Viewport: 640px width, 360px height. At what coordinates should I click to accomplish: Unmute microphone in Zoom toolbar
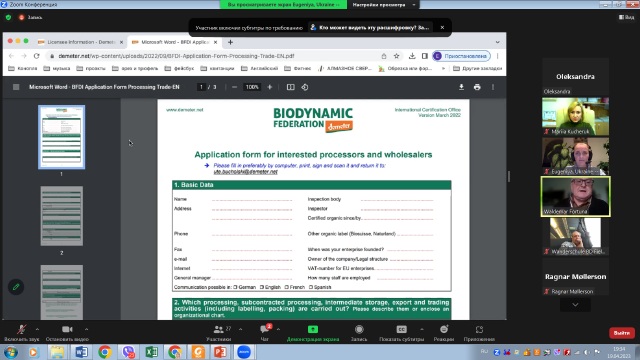tap(21, 329)
